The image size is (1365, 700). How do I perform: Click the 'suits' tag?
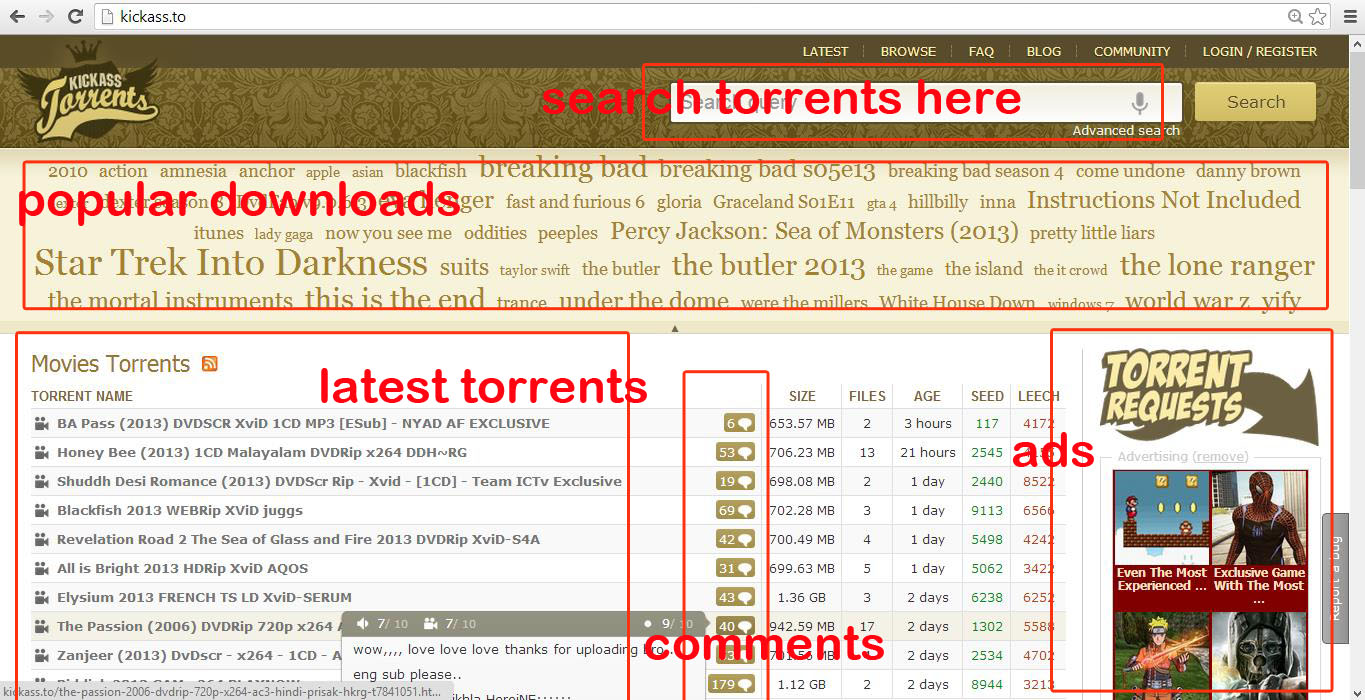(x=464, y=267)
